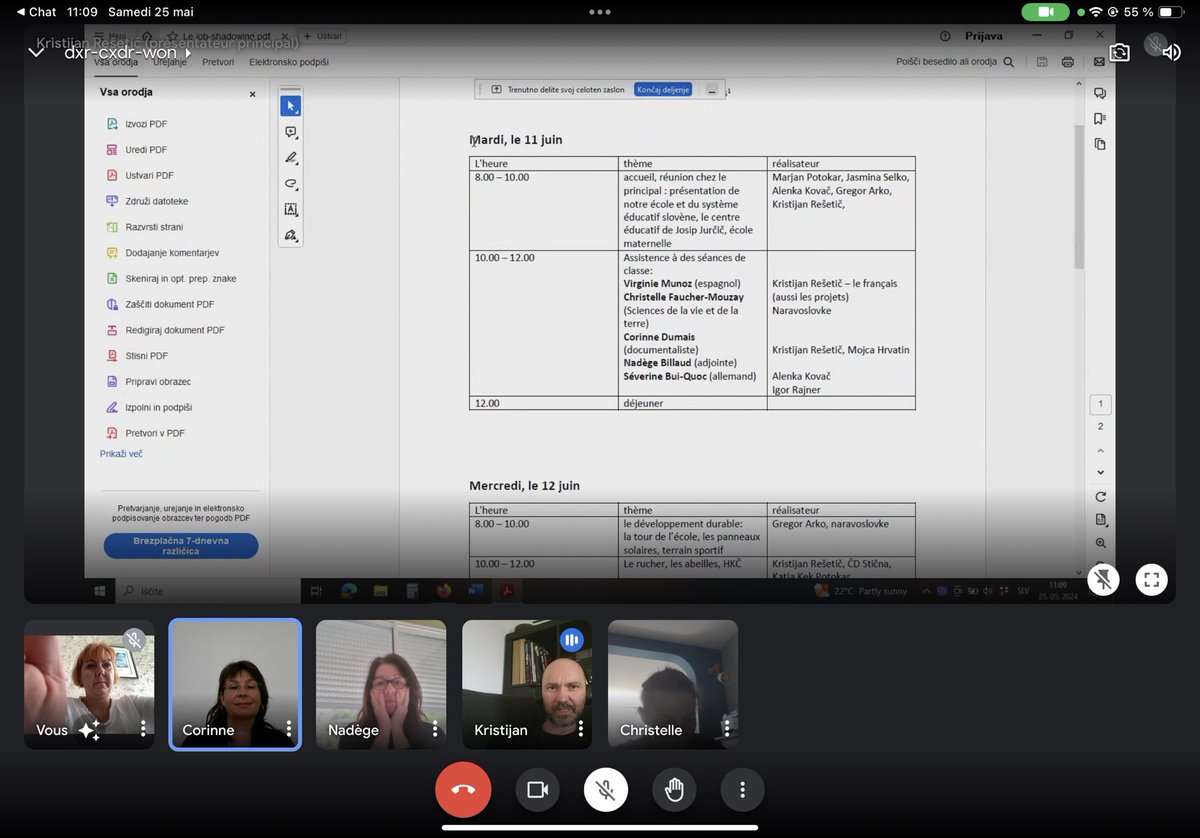Expand the presentation to full screen
Screen dimensions: 1200x838
(x=1152, y=579)
